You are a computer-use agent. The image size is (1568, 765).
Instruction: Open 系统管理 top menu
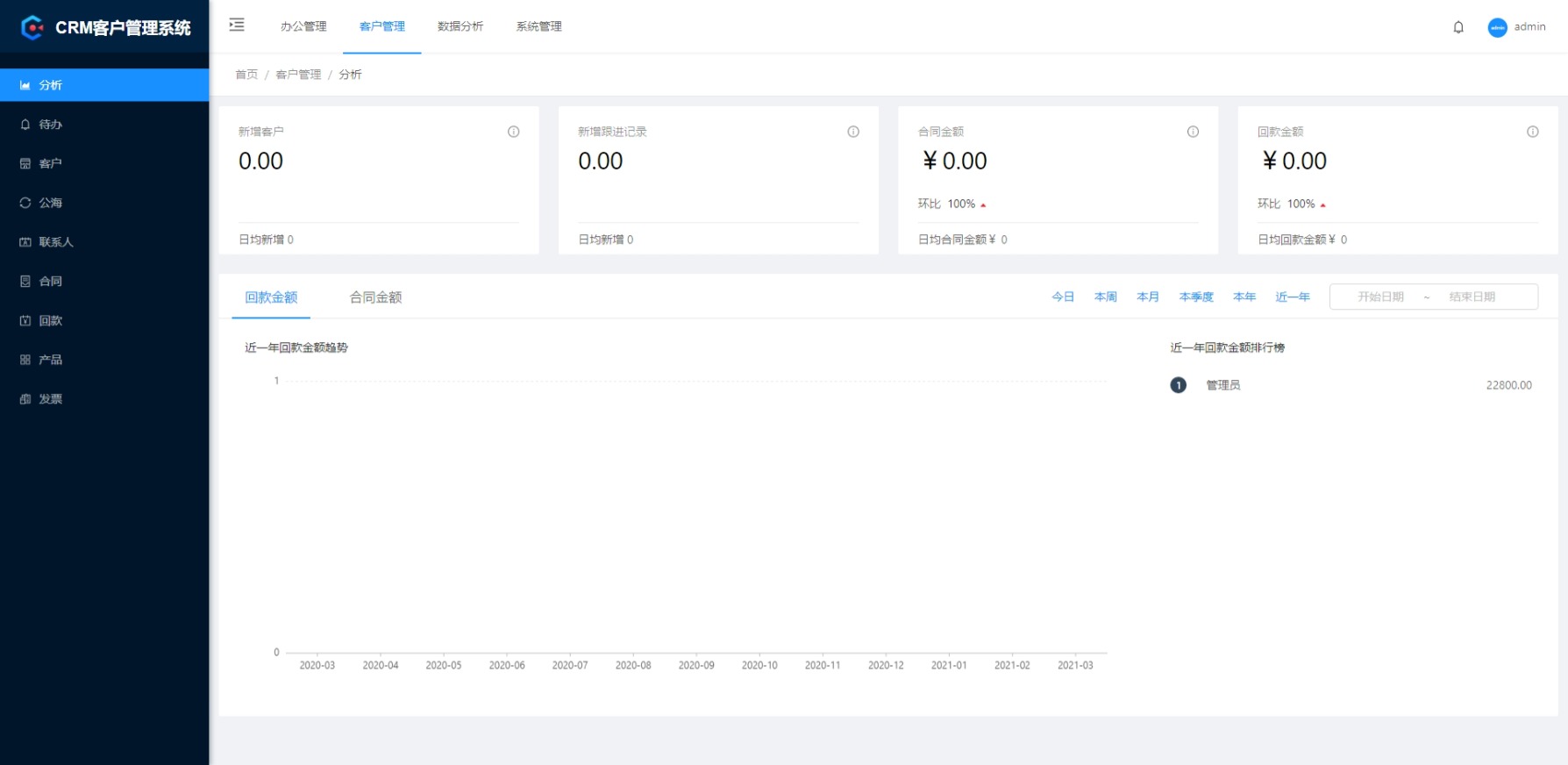[539, 26]
